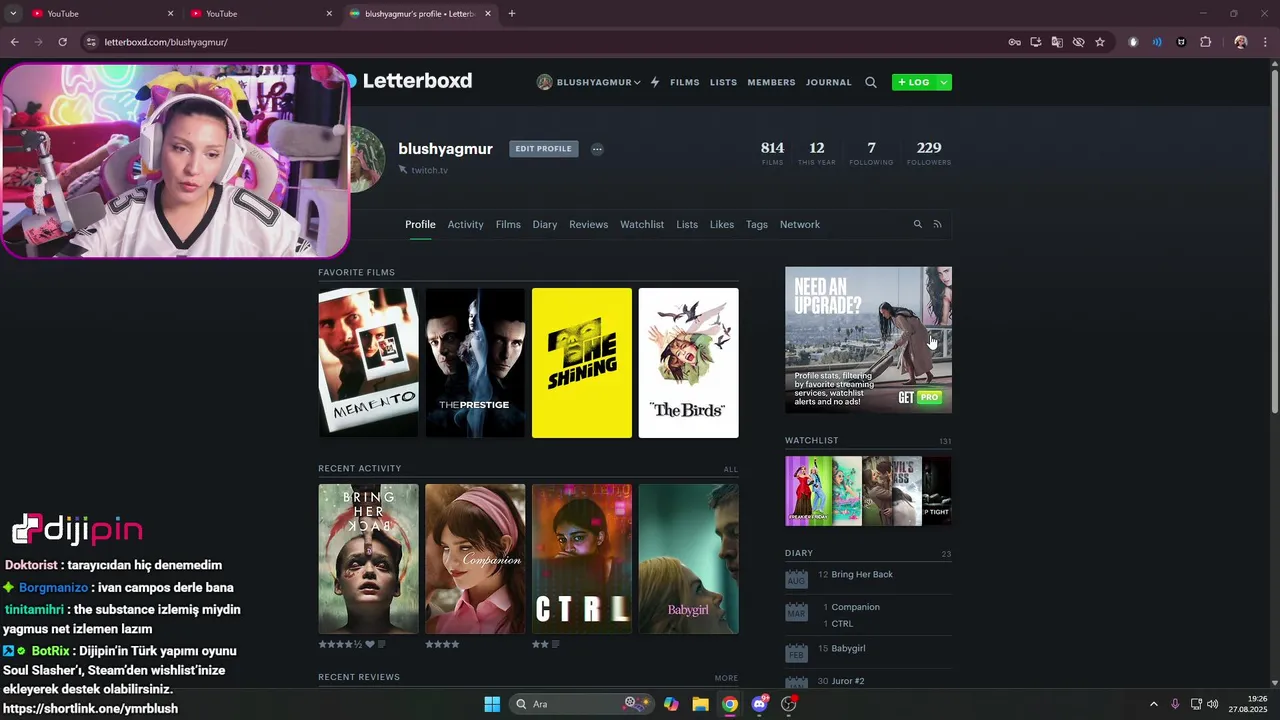Reload the page with the refresh icon

(62, 42)
